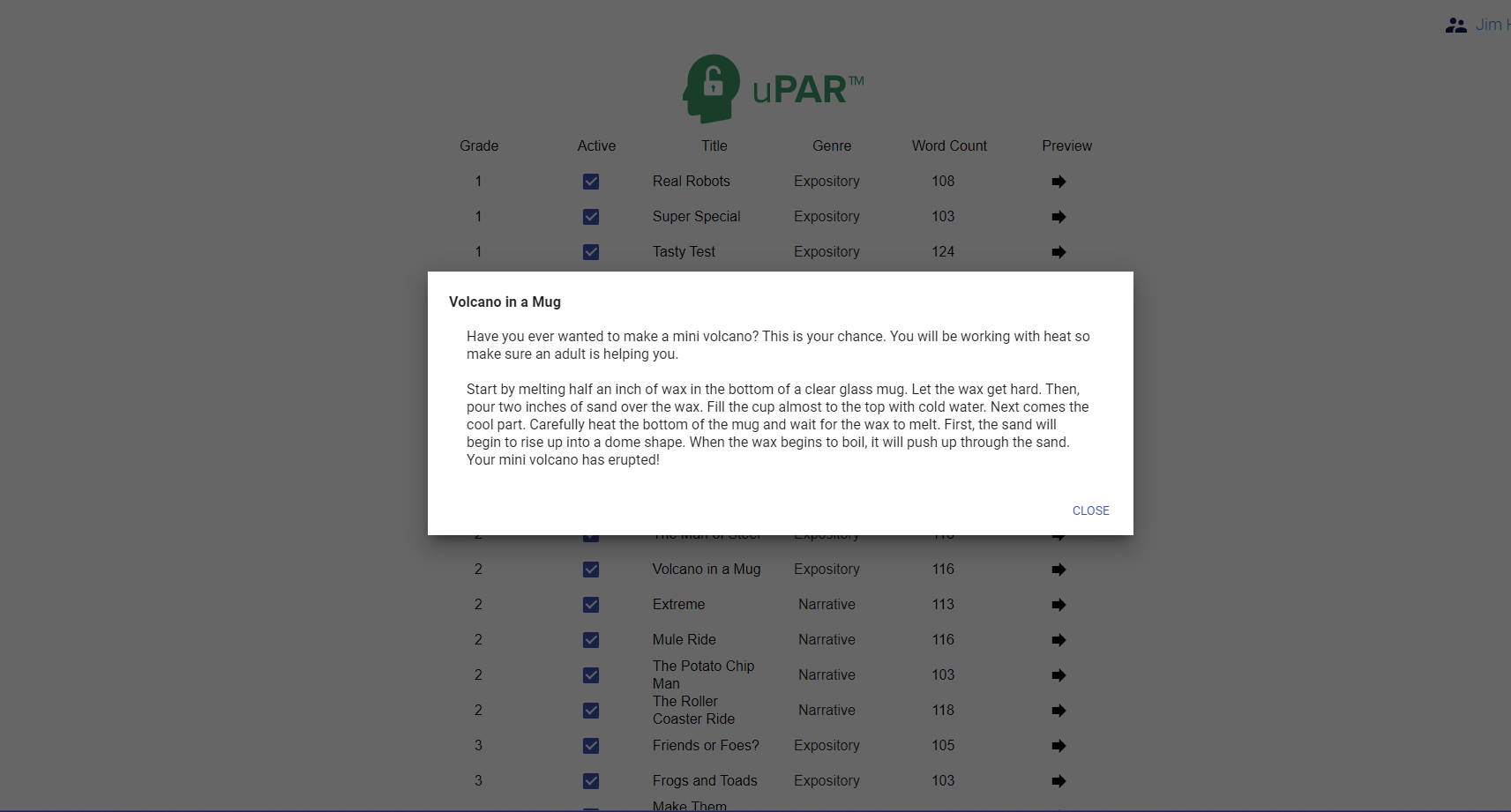Select the Mule Ride title text
Image resolution: width=1511 pixels, height=812 pixels.
(684, 639)
